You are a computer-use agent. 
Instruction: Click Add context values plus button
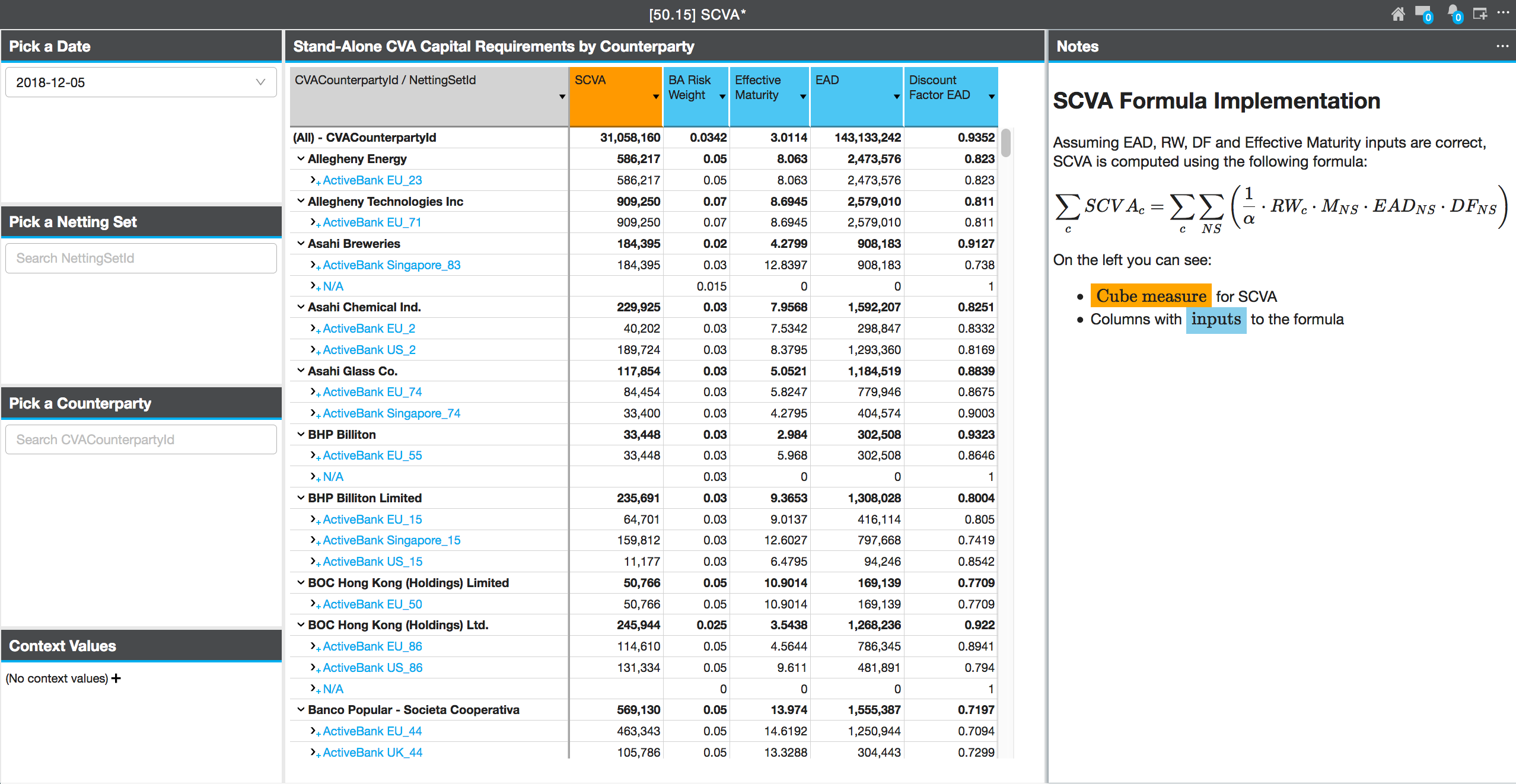(x=118, y=678)
